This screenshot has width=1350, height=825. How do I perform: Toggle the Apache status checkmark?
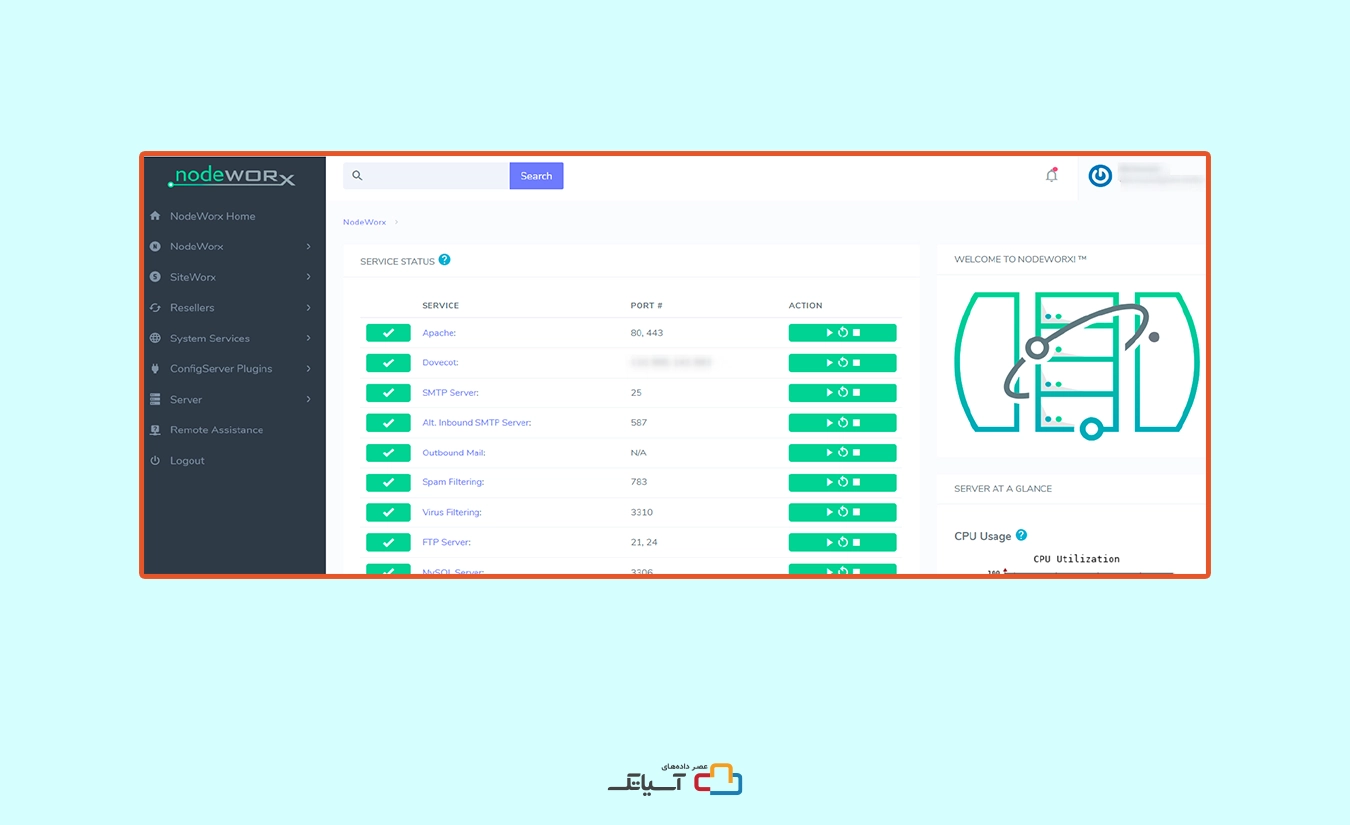point(388,333)
